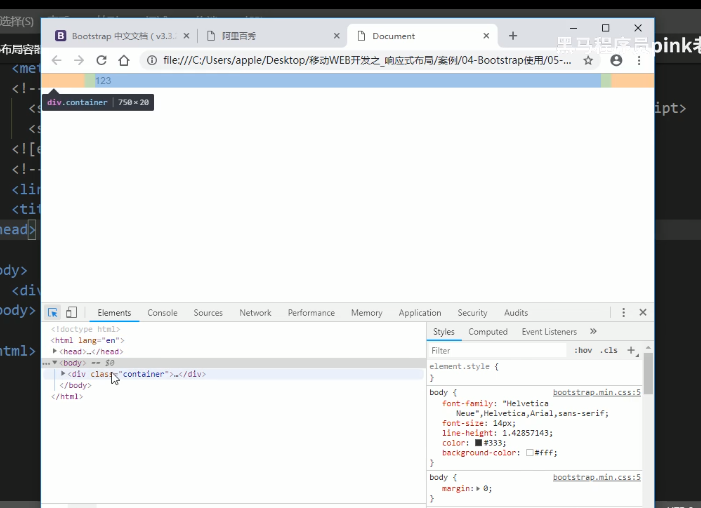The height and width of the screenshot is (508, 701).
Task: Click the browser forward arrow
Action: [x=79, y=60]
